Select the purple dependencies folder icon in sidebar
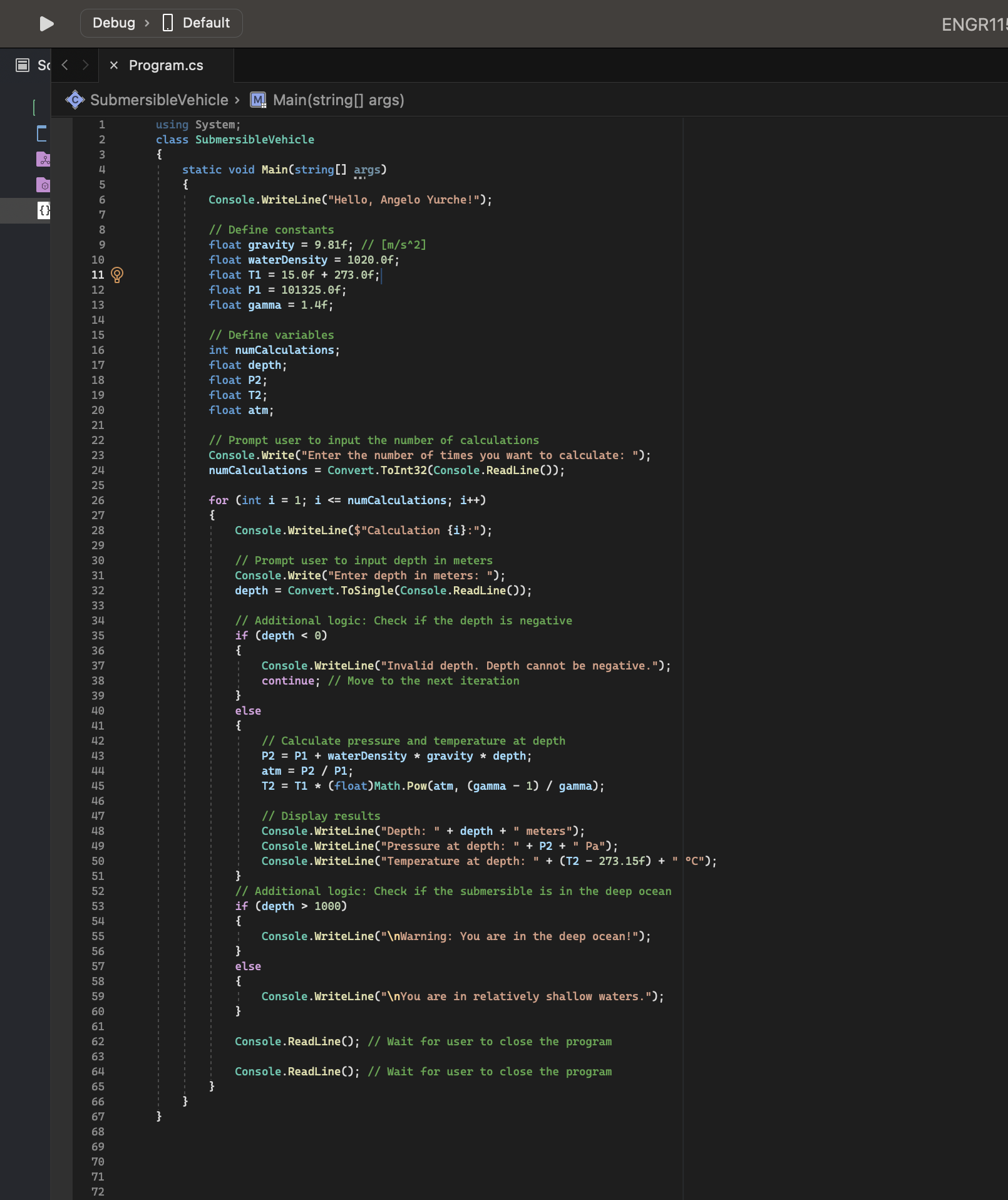1008x1200 pixels. point(43,159)
